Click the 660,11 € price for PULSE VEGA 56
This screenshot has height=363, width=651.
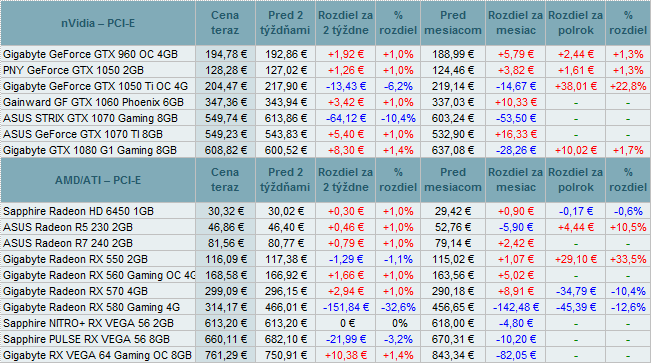point(225,339)
